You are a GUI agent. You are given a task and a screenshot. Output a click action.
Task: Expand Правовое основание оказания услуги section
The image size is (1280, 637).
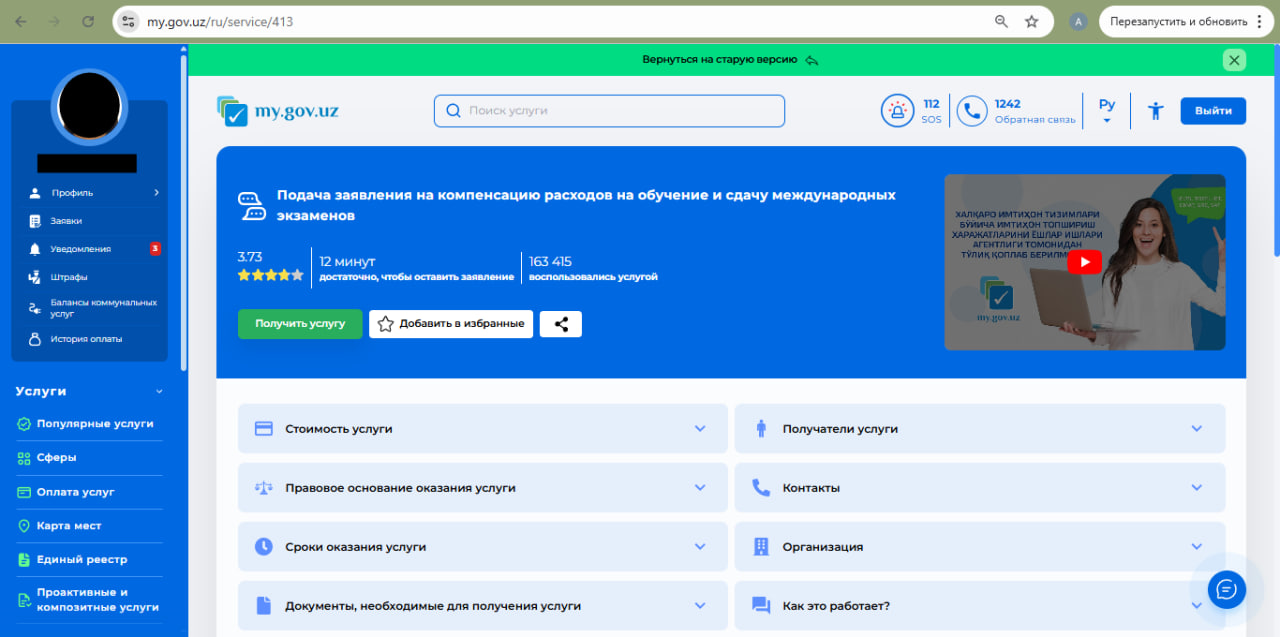(482, 488)
